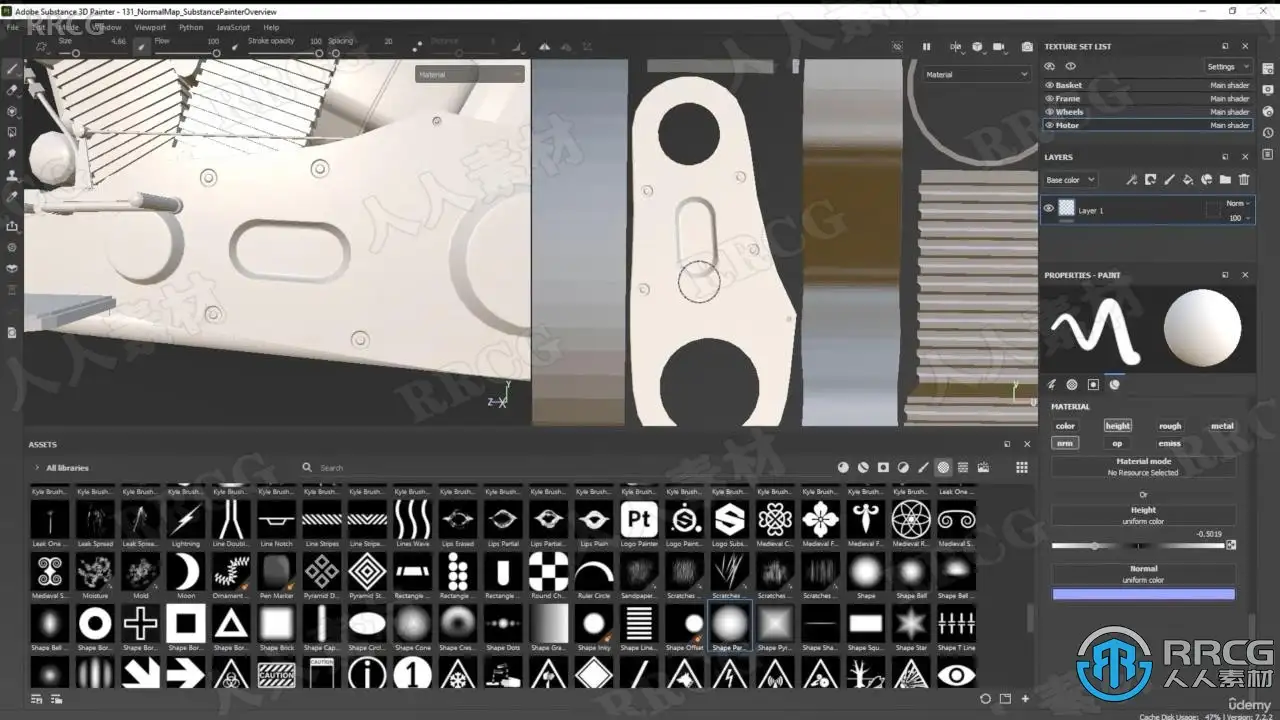
Task: Filter assets by alphas icon
Action: [943, 467]
